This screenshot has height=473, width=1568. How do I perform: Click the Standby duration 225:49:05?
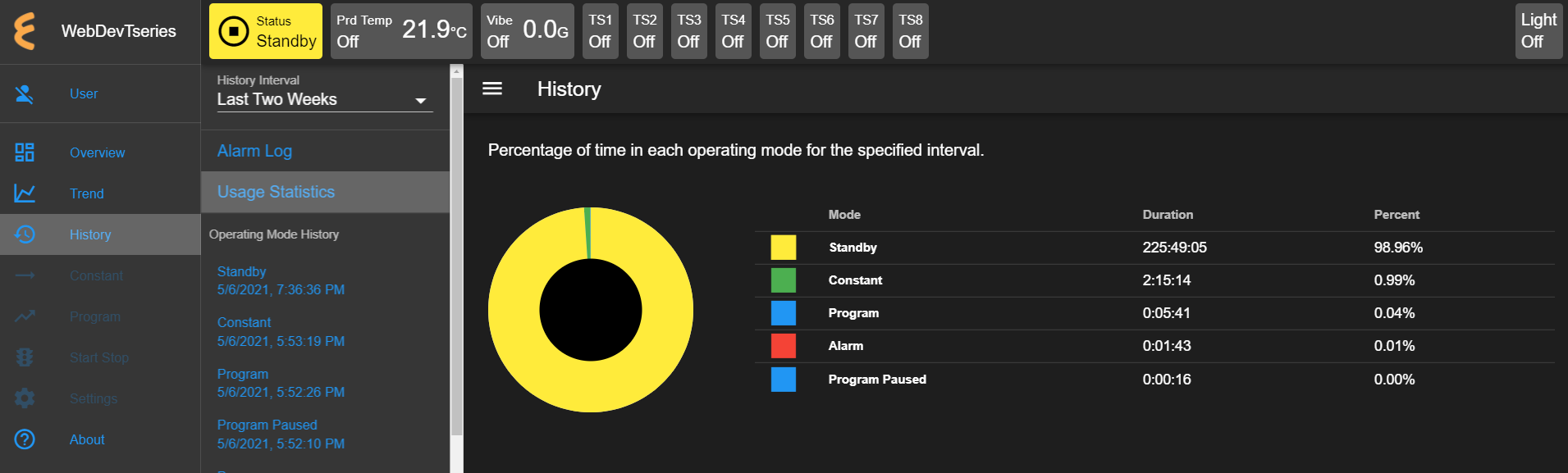click(1174, 248)
